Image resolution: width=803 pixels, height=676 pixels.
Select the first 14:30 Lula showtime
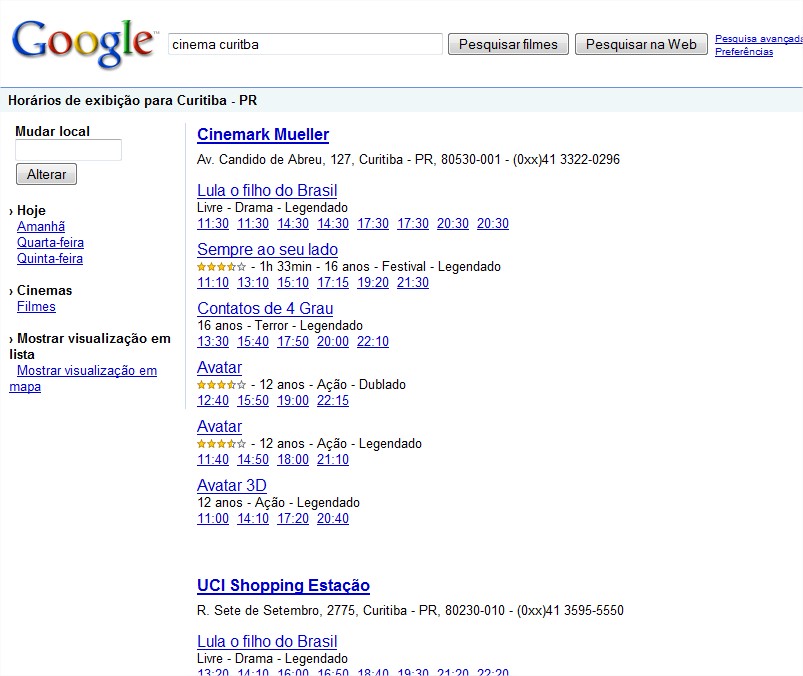point(293,223)
